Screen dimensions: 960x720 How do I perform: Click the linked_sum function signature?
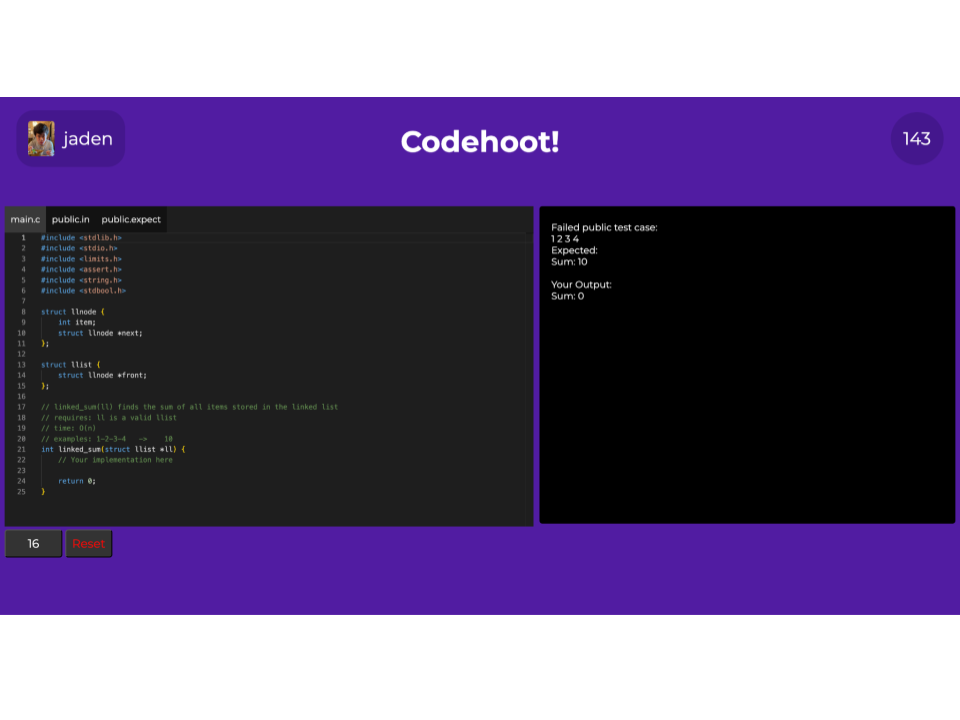point(113,449)
